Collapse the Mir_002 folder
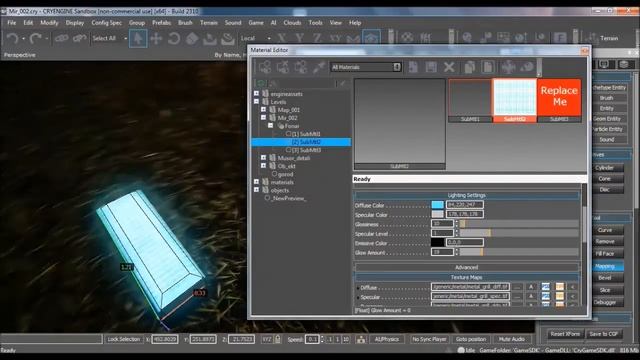The height and width of the screenshot is (360, 640). pyautogui.click(x=264, y=118)
